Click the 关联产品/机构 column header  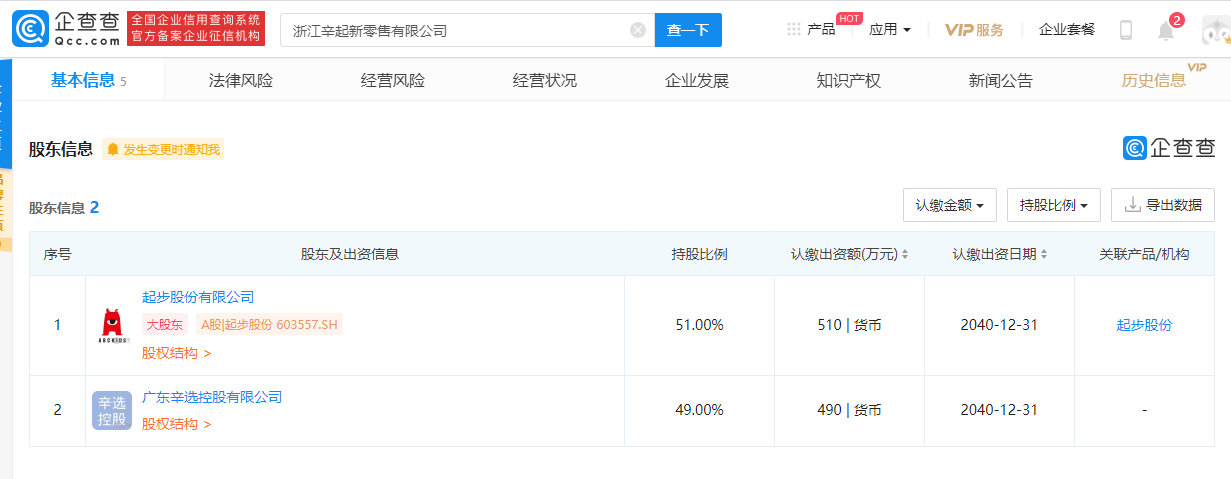[1144, 254]
